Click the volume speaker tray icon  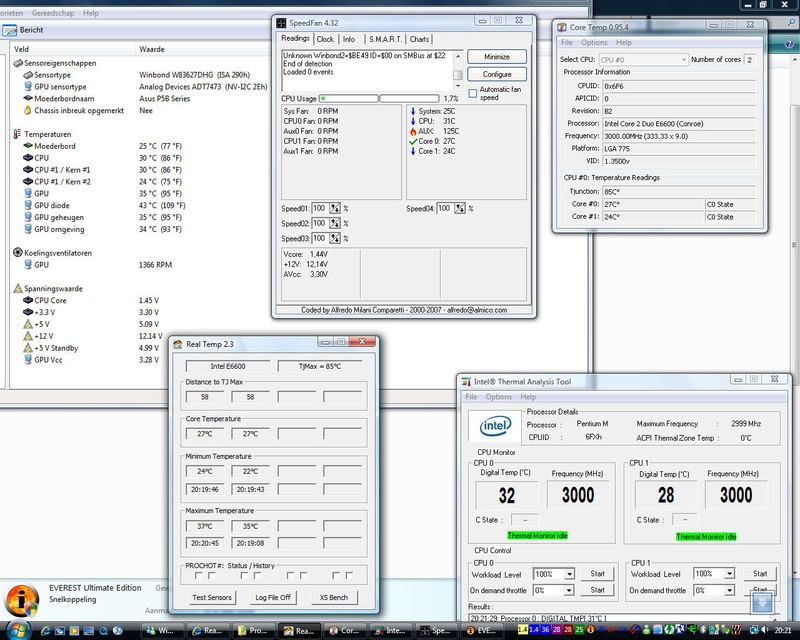coord(765,631)
